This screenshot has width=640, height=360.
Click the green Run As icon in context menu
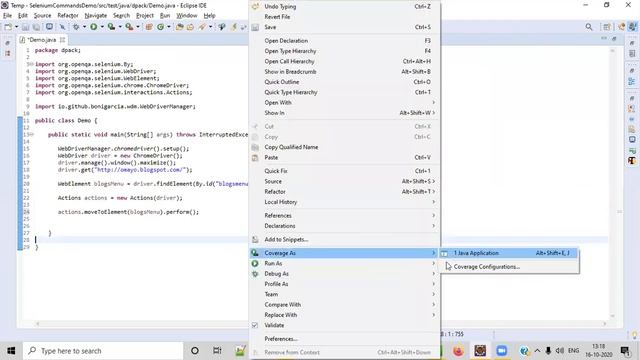(x=255, y=263)
